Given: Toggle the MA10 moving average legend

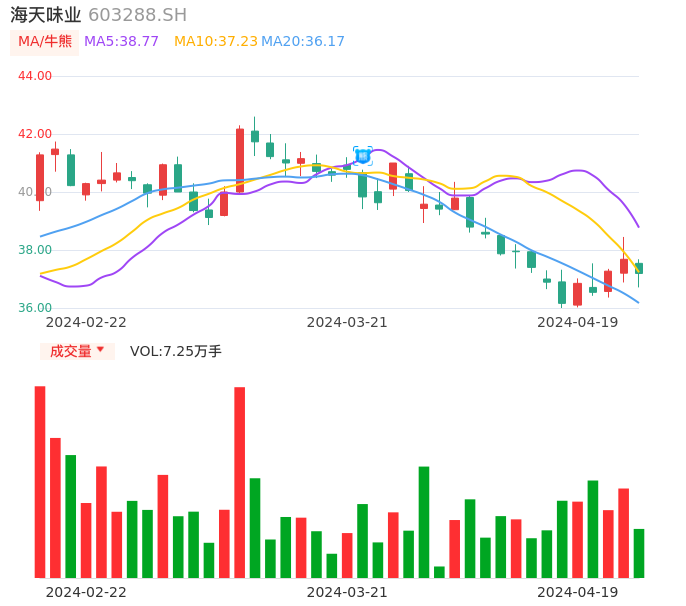Looking at the screenshot, I should (x=215, y=42).
